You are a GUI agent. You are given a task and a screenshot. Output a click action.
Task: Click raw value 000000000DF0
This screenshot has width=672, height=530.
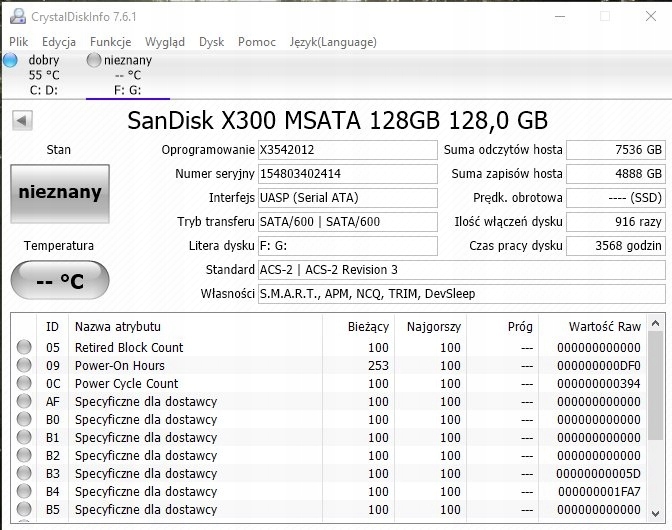click(599, 365)
